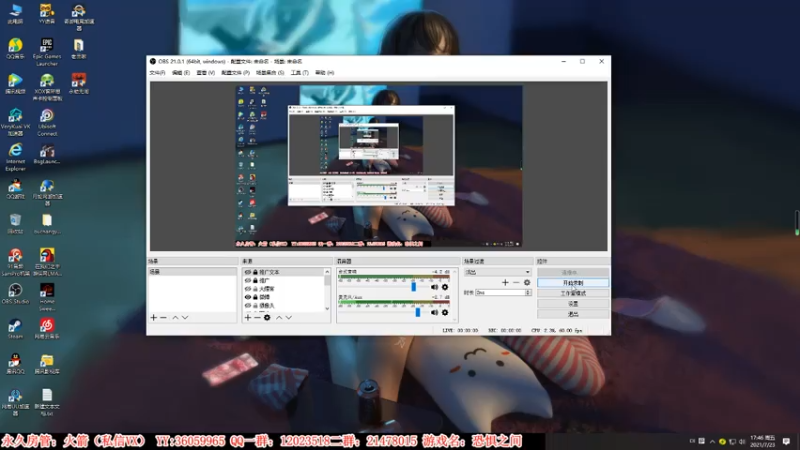Image resolution: width=800 pixels, height=450 pixels.
Task: Open This PC desktop icon
Action: coord(15,13)
